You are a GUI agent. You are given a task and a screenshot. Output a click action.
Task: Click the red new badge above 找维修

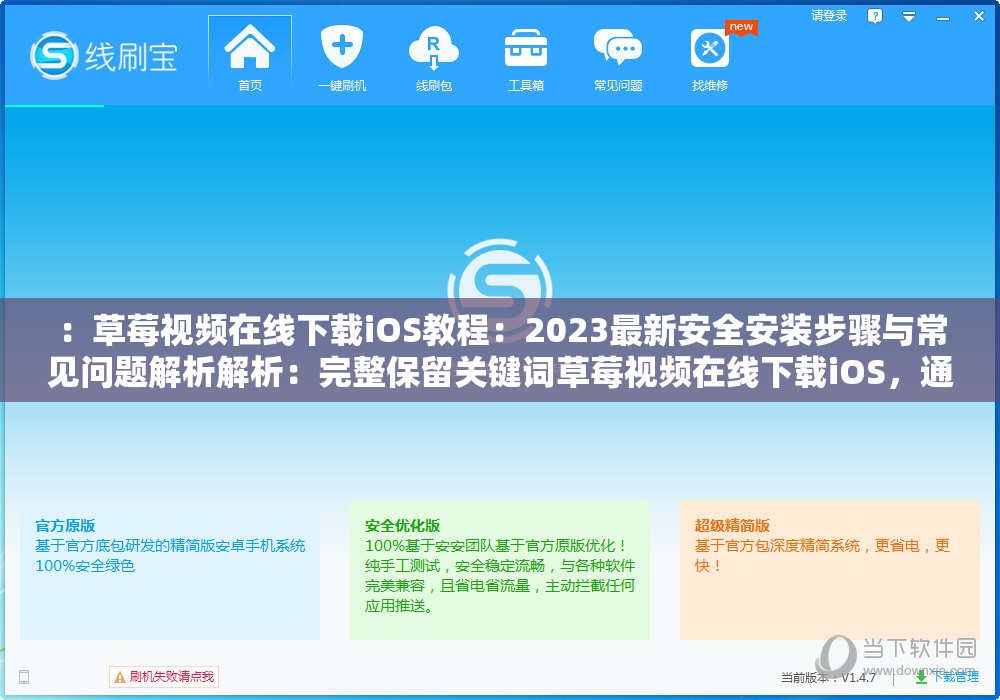(x=740, y=28)
